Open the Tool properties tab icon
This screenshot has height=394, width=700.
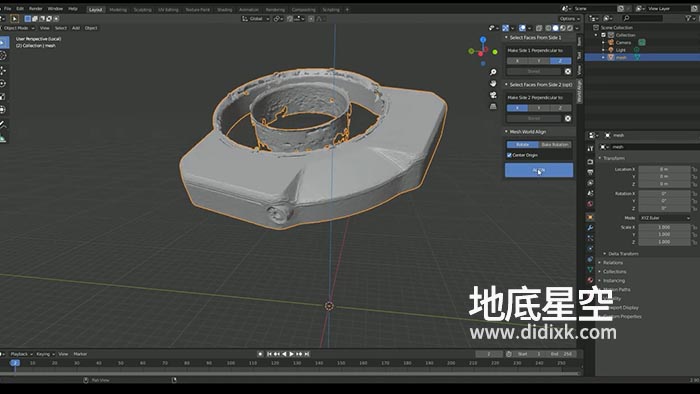click(x=590, y=149)
